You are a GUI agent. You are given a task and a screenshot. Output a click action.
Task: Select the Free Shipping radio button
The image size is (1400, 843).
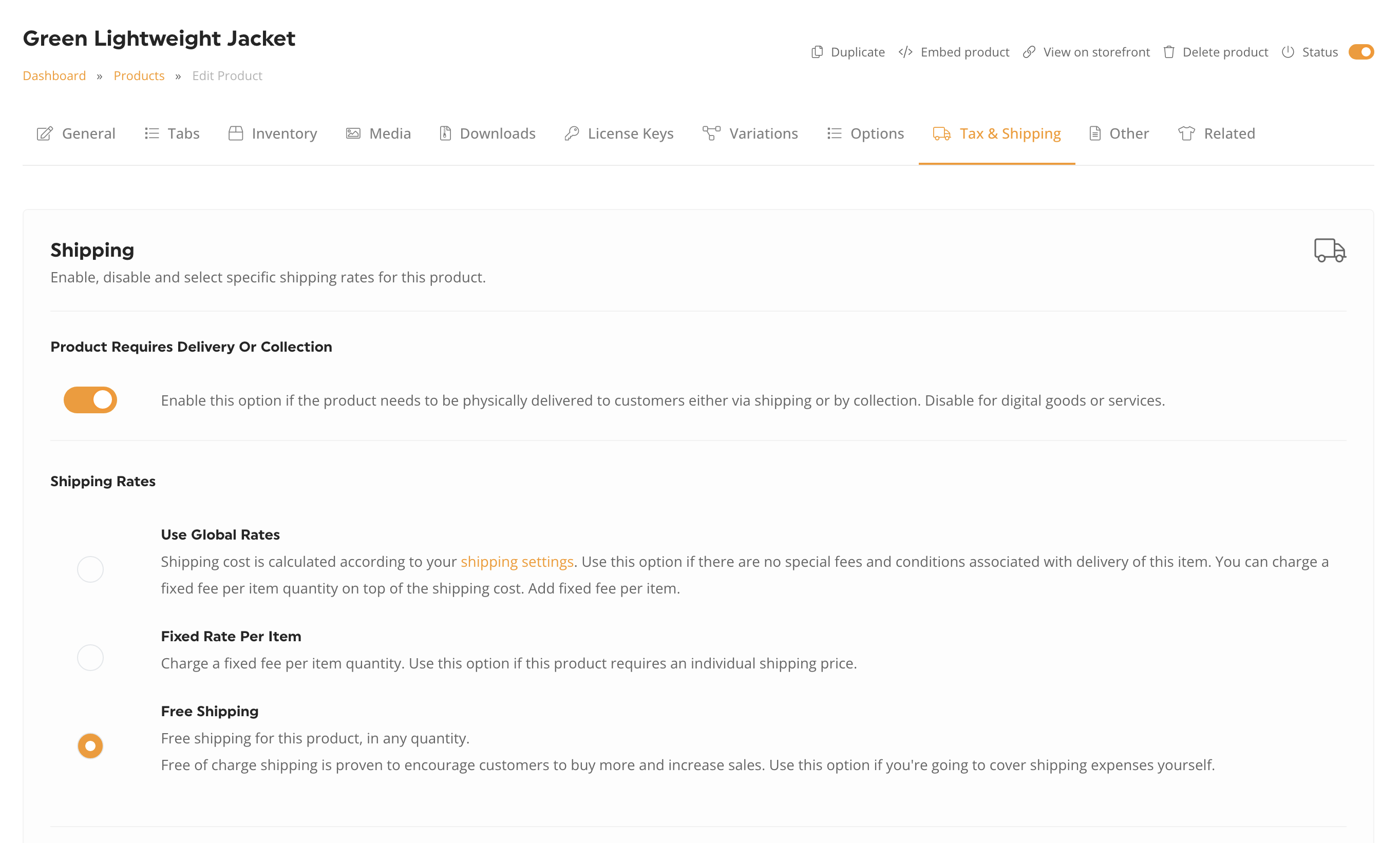tap(90, 746)
